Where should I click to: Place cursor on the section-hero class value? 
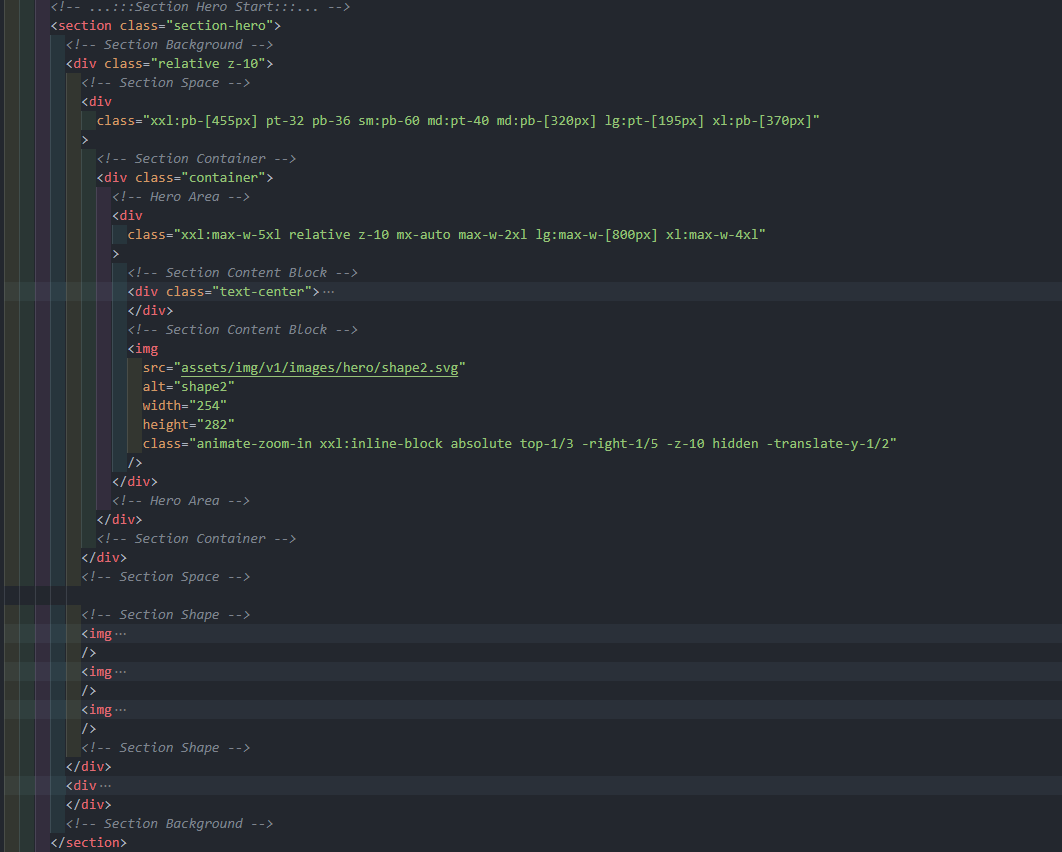click(x=218, y=25)
